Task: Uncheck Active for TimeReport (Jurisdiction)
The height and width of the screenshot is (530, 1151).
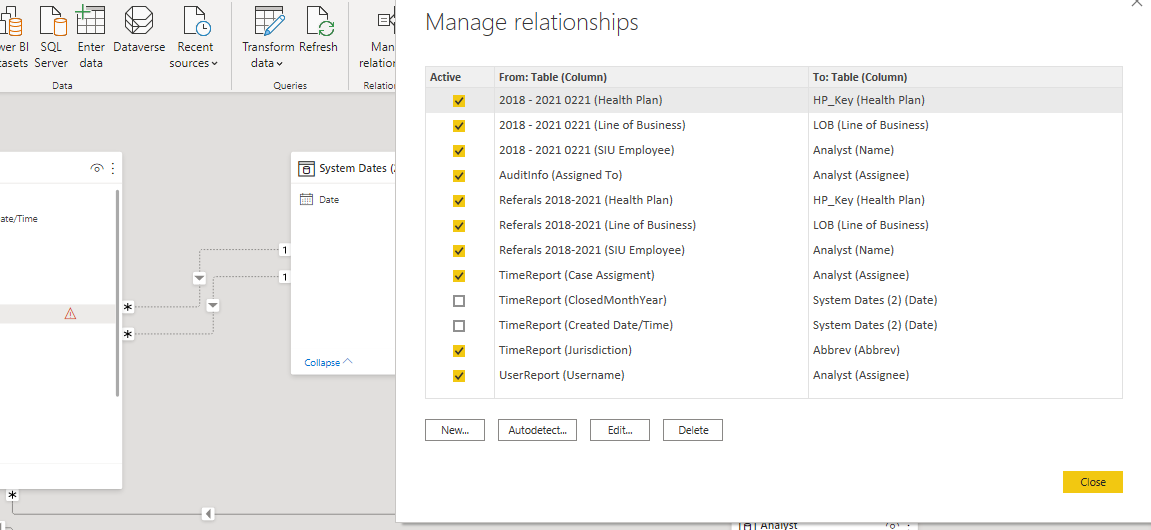Action: [459, 350]
